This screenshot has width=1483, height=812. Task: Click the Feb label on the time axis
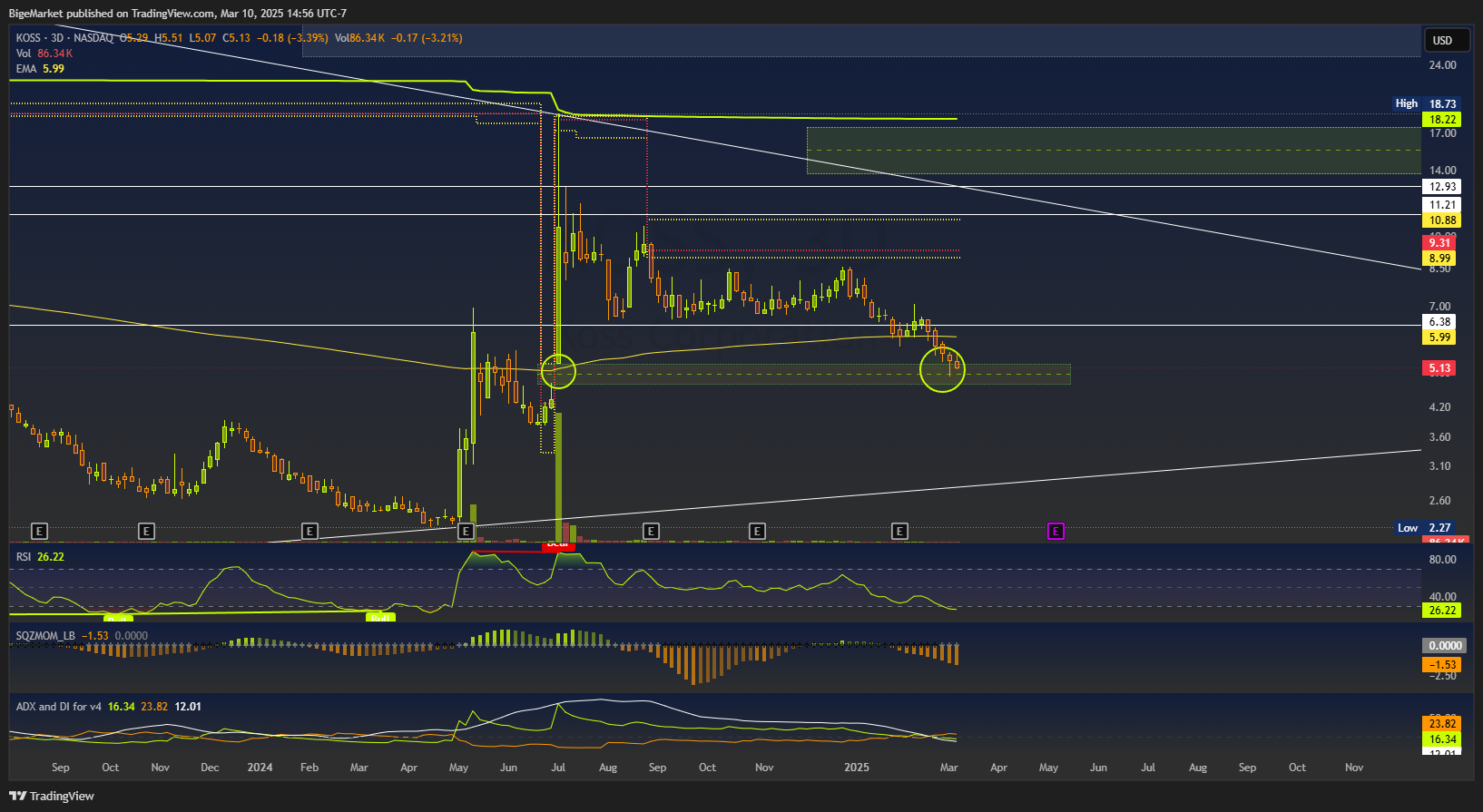309,768
